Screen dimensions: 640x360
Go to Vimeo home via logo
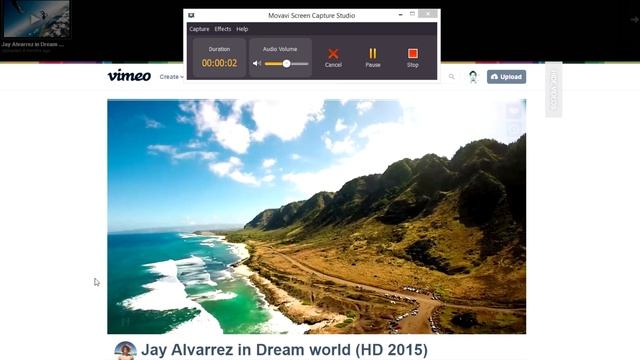129,76
